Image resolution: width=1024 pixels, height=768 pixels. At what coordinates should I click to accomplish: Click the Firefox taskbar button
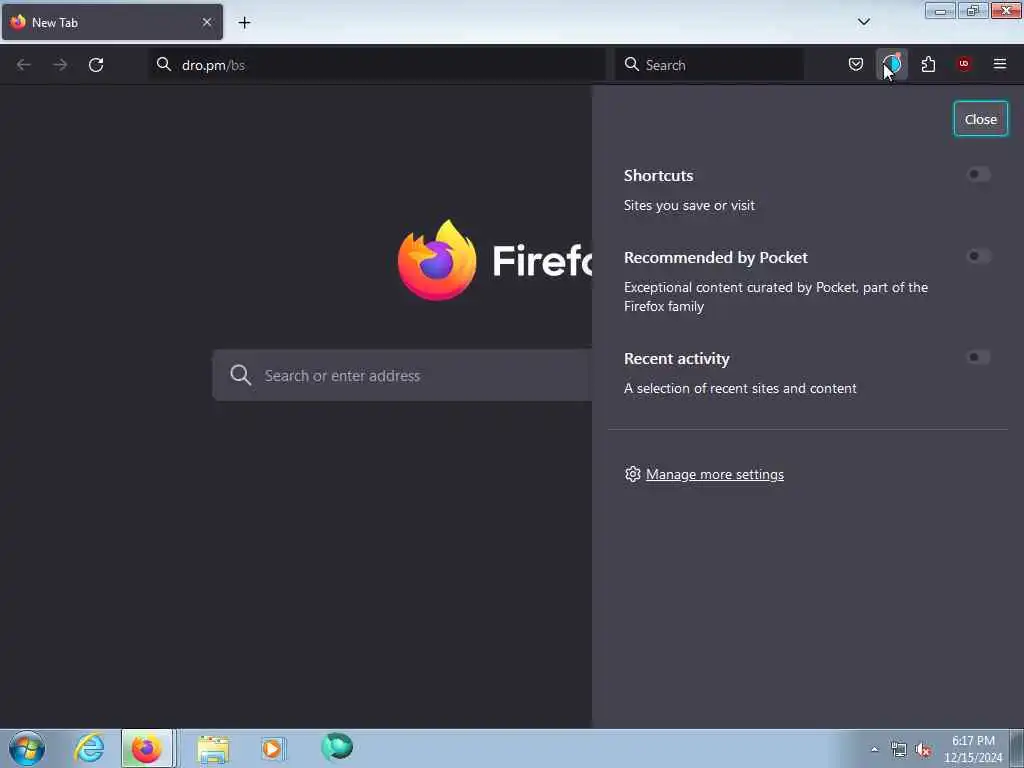click(148, 748)
